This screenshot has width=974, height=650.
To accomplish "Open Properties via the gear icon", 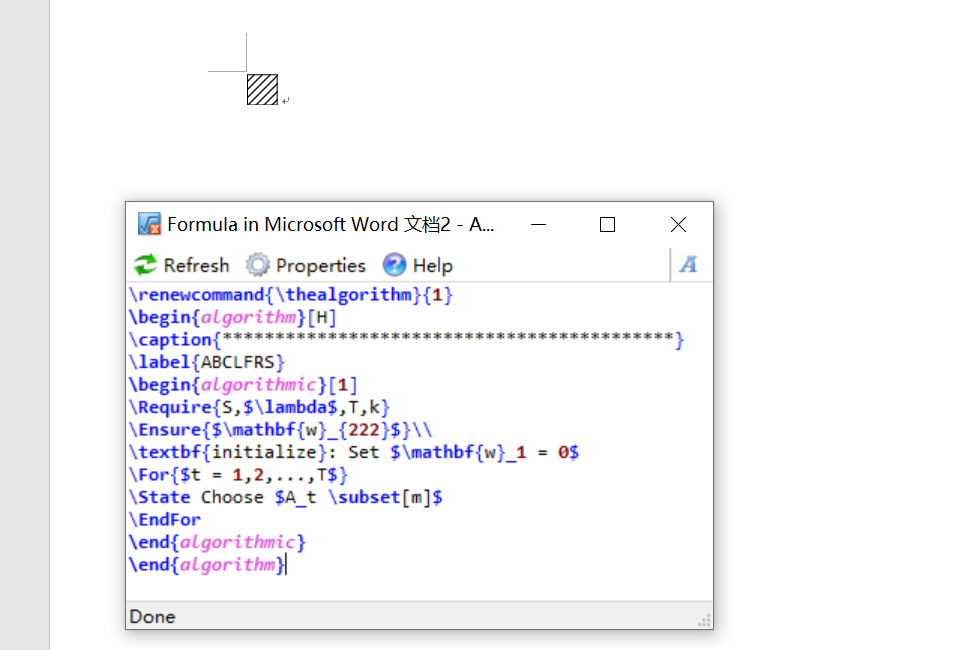I will [258, 265].
